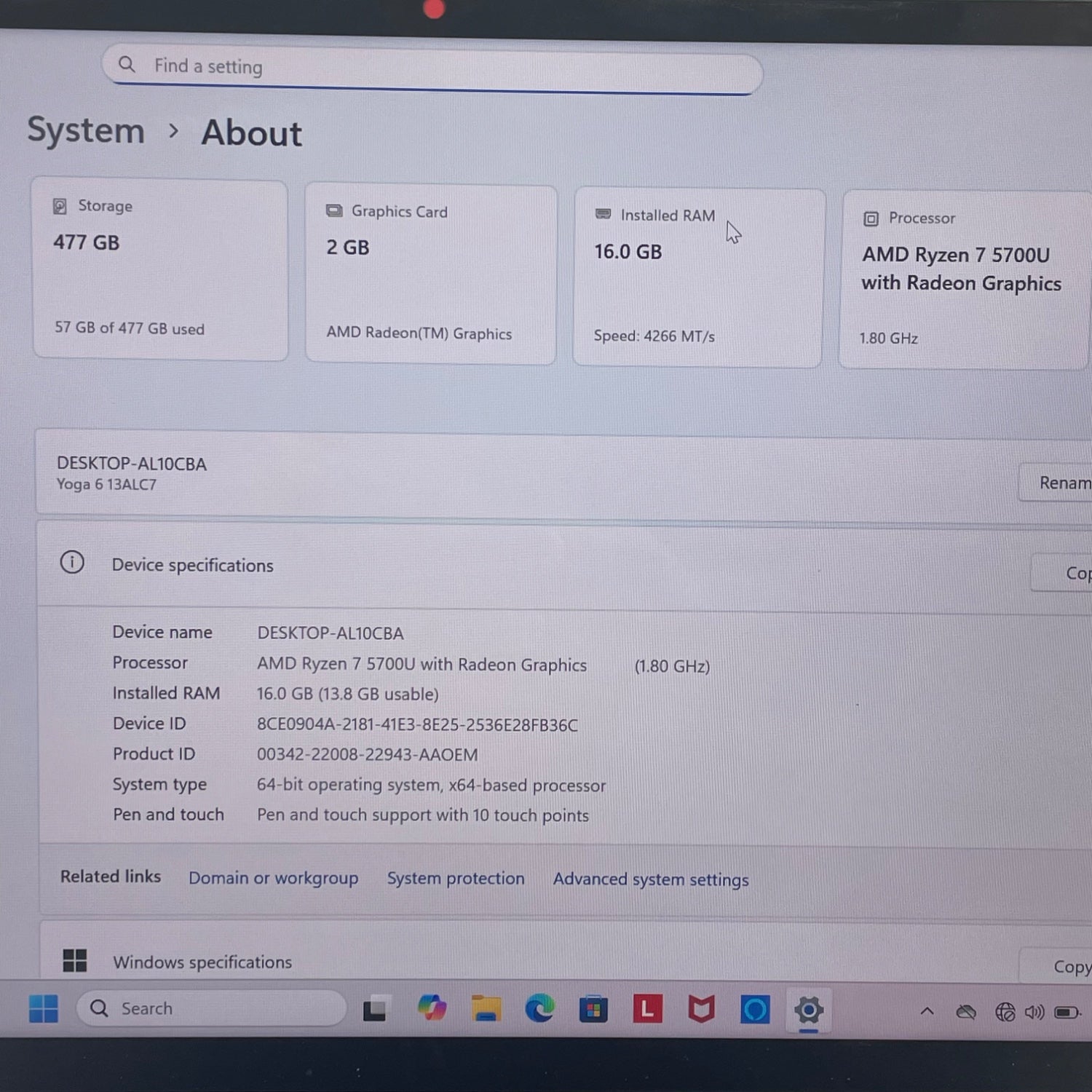Click the '64-bit operating system, x64-based processor' text

pos(431,786)
